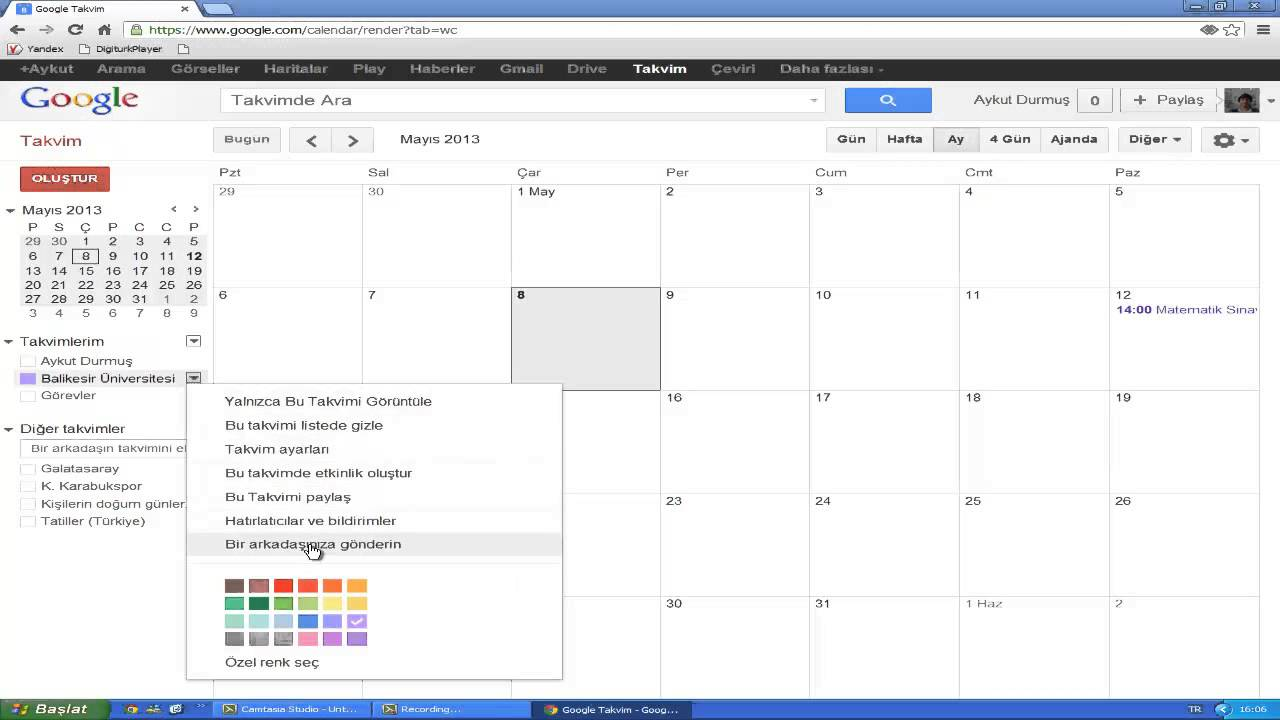Click the Paylaş plus button
This screenshot has width=1280, height=720.
1169,100
